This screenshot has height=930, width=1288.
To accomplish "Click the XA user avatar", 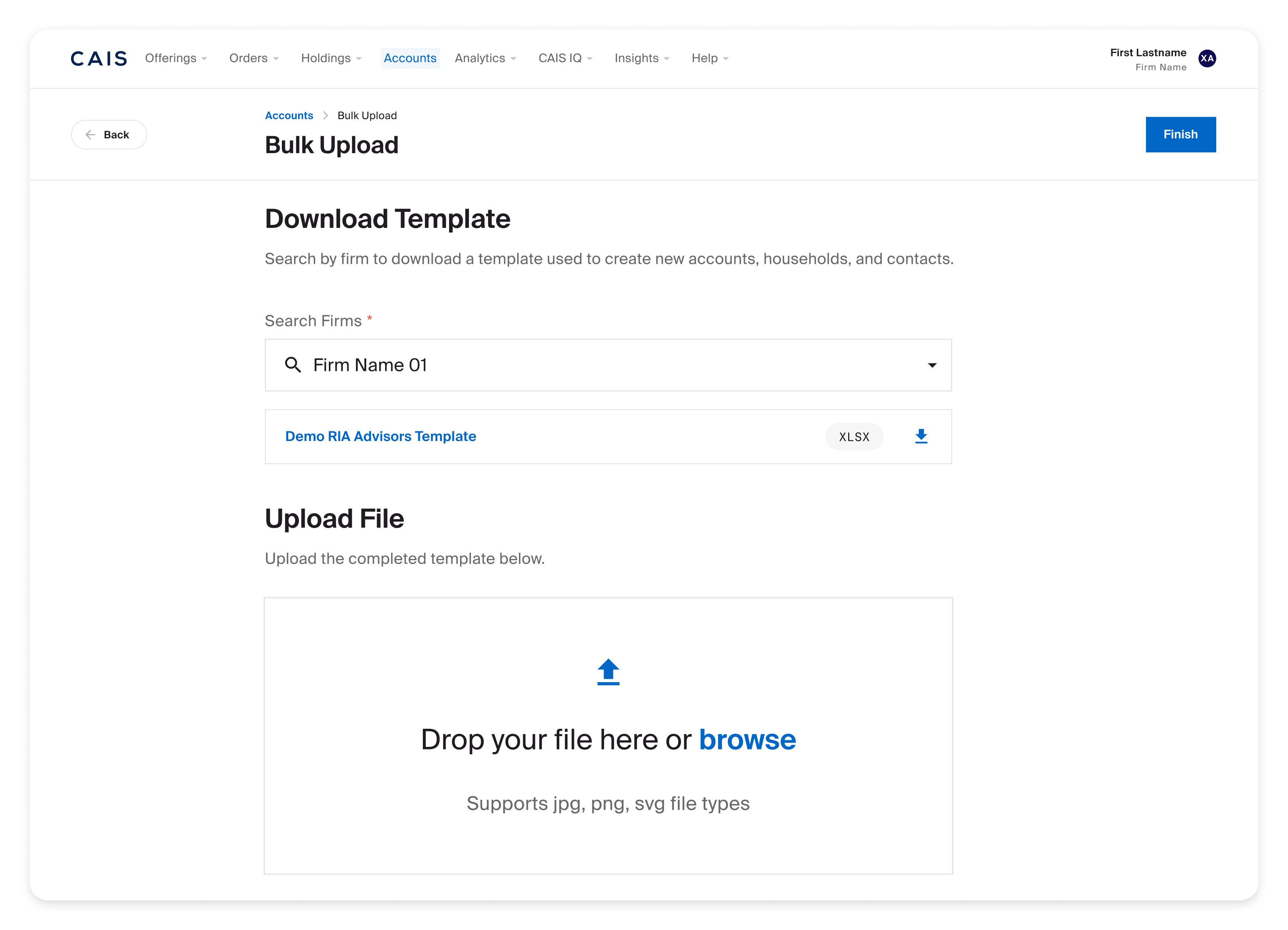I will [x=1207, y=58].
